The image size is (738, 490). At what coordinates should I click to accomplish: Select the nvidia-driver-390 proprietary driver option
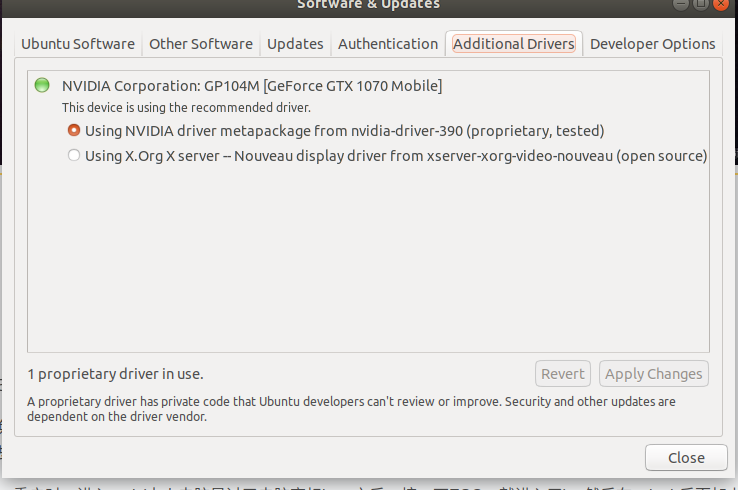pos(336,130)
